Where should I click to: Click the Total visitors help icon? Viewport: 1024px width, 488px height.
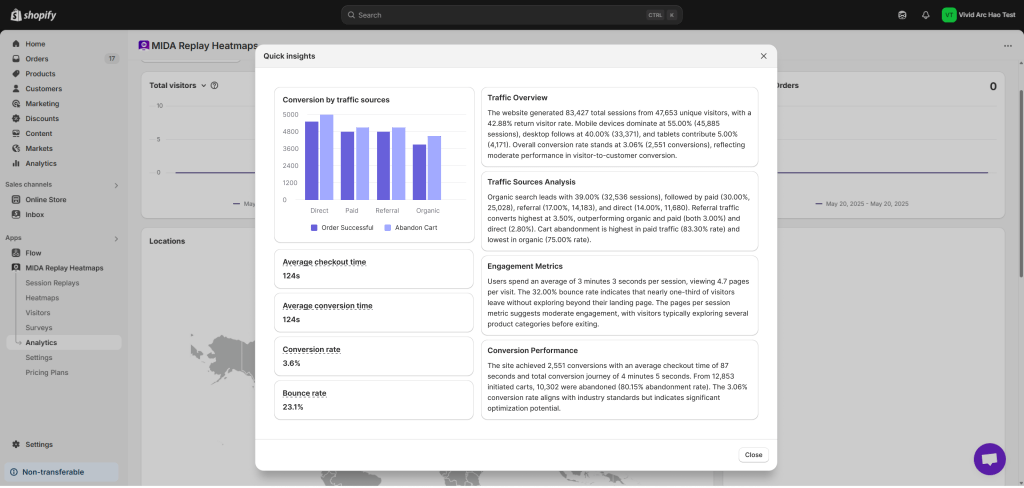coord(214,86)
